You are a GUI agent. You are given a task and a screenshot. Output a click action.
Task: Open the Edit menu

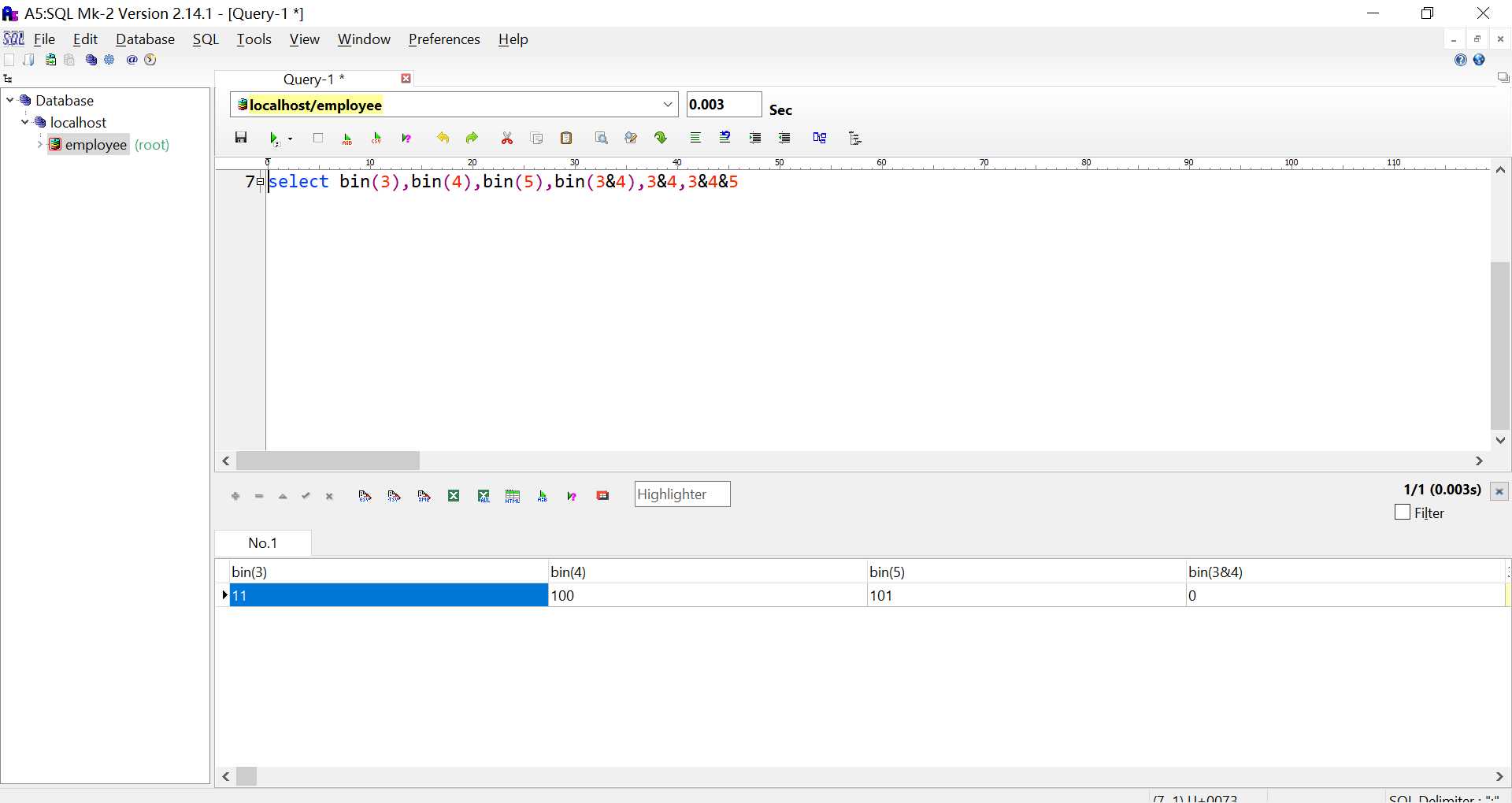coord(85,39)
